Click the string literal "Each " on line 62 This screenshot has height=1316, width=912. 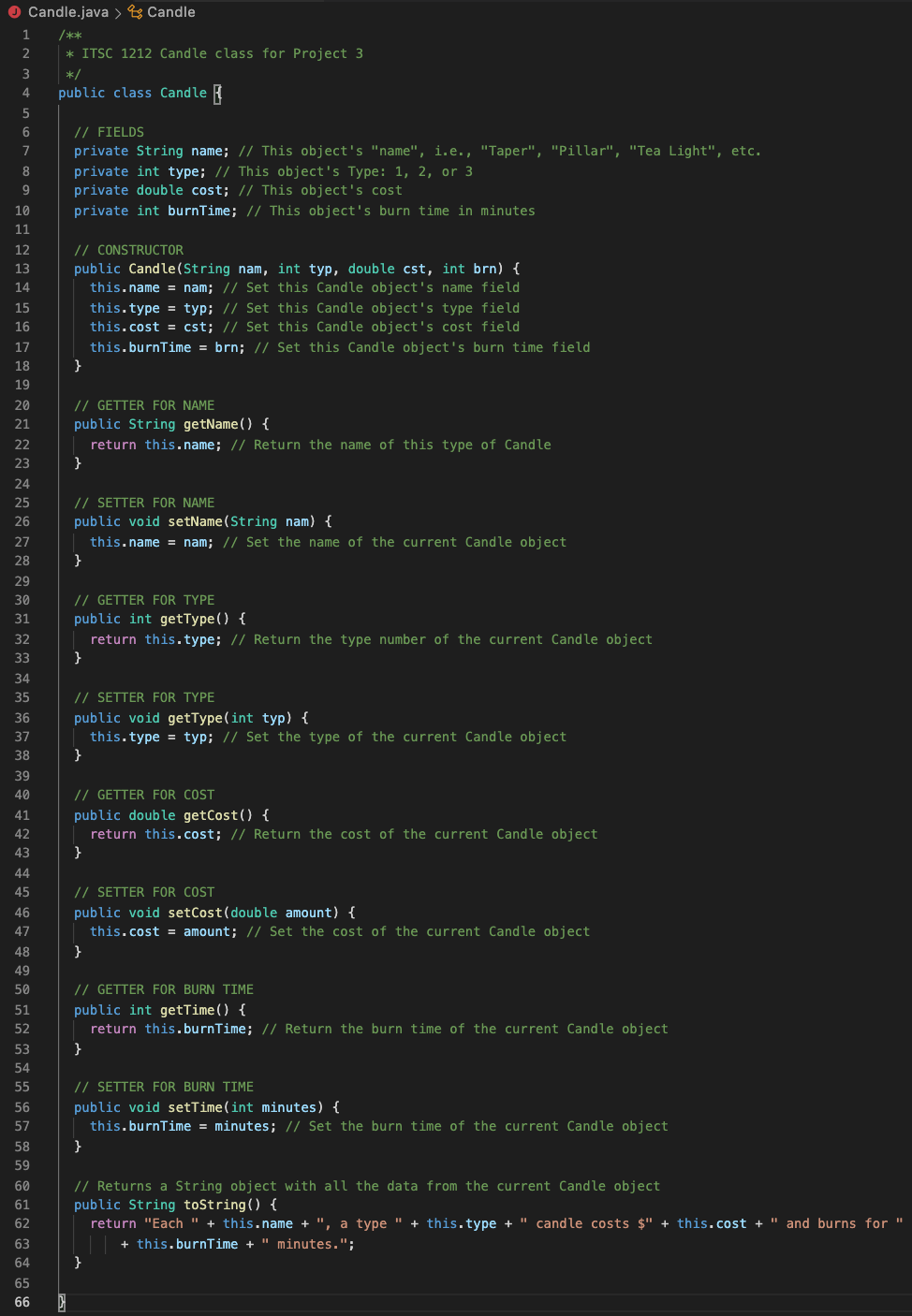pos(171,1223)
